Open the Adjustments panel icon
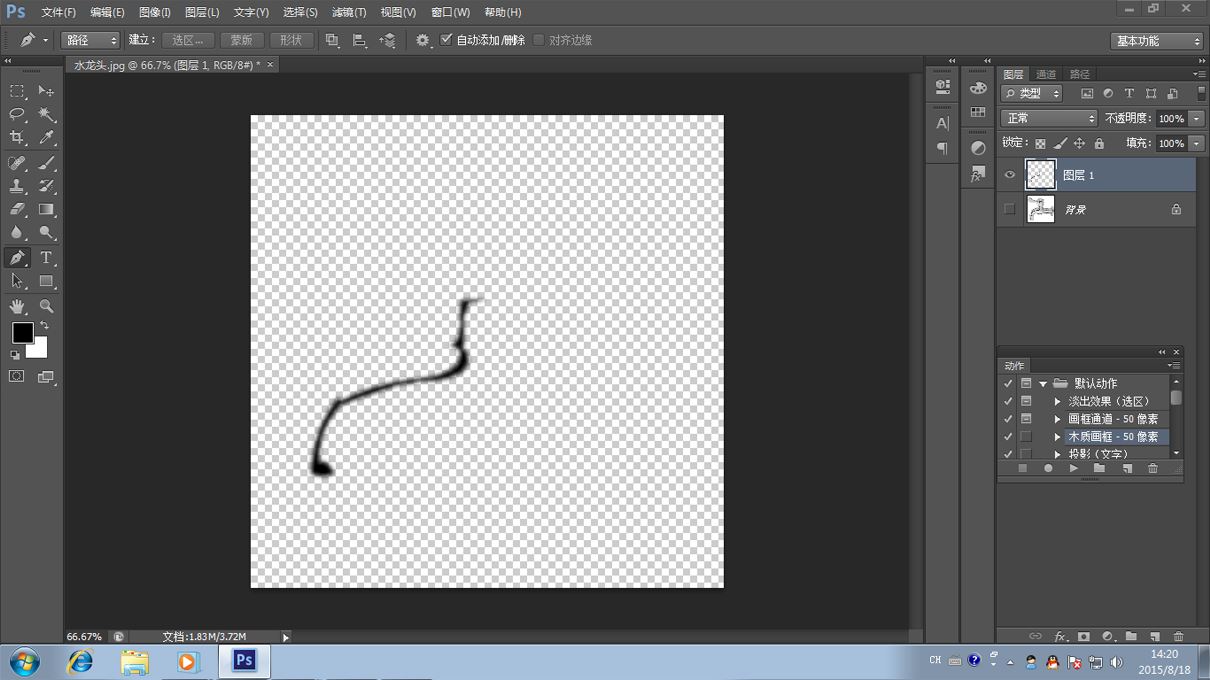 pyautogui.click(x=978, y=148)
